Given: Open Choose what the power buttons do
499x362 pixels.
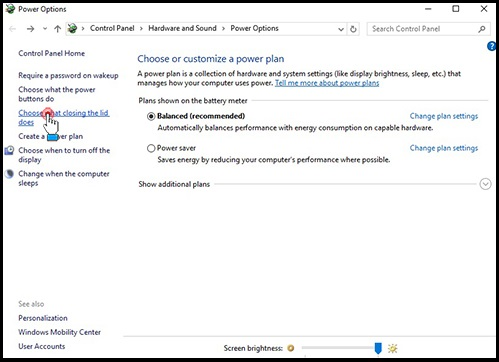Looking at the screenshot, I should [57, 94].
